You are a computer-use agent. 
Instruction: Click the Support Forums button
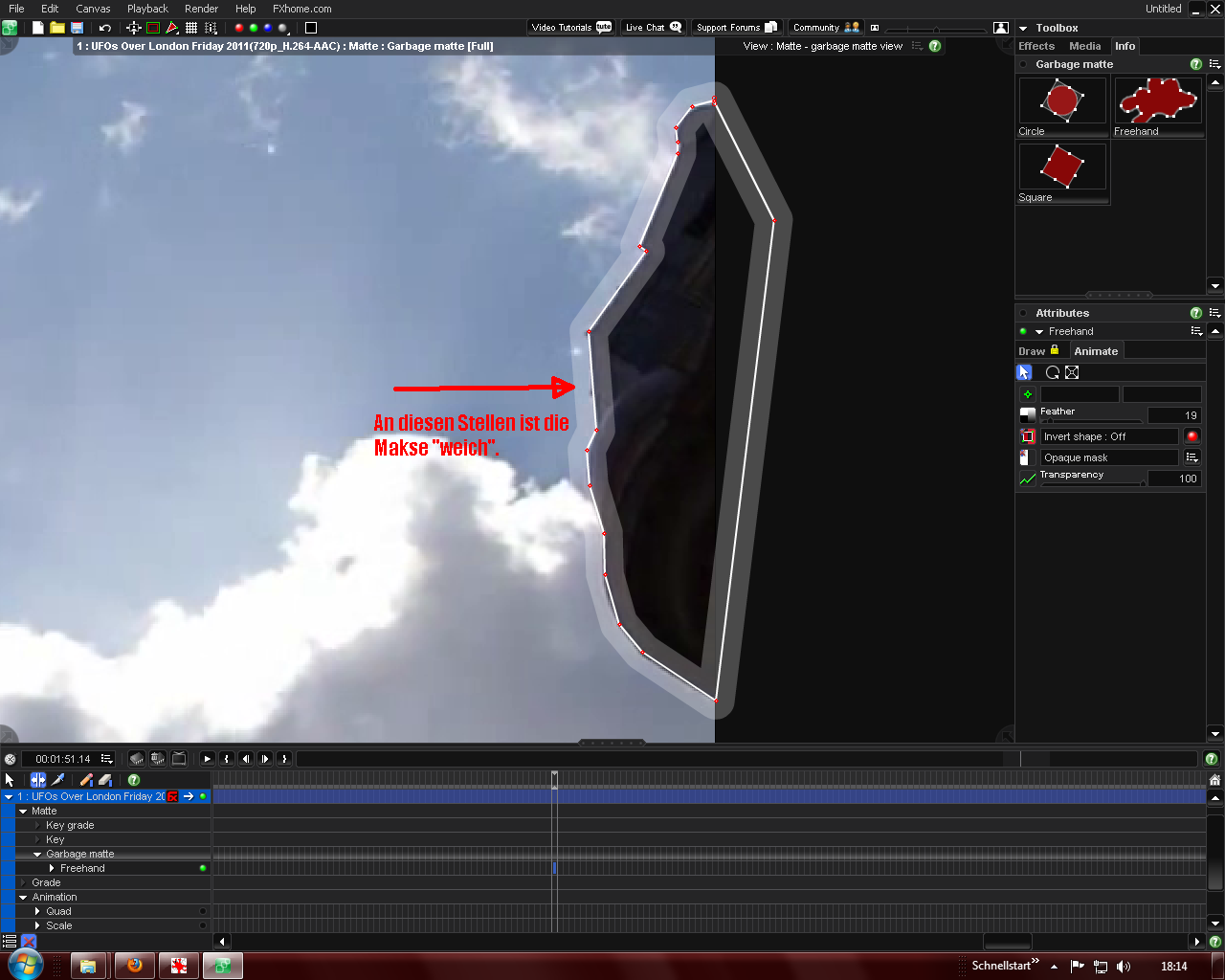(x=736, y=28)
